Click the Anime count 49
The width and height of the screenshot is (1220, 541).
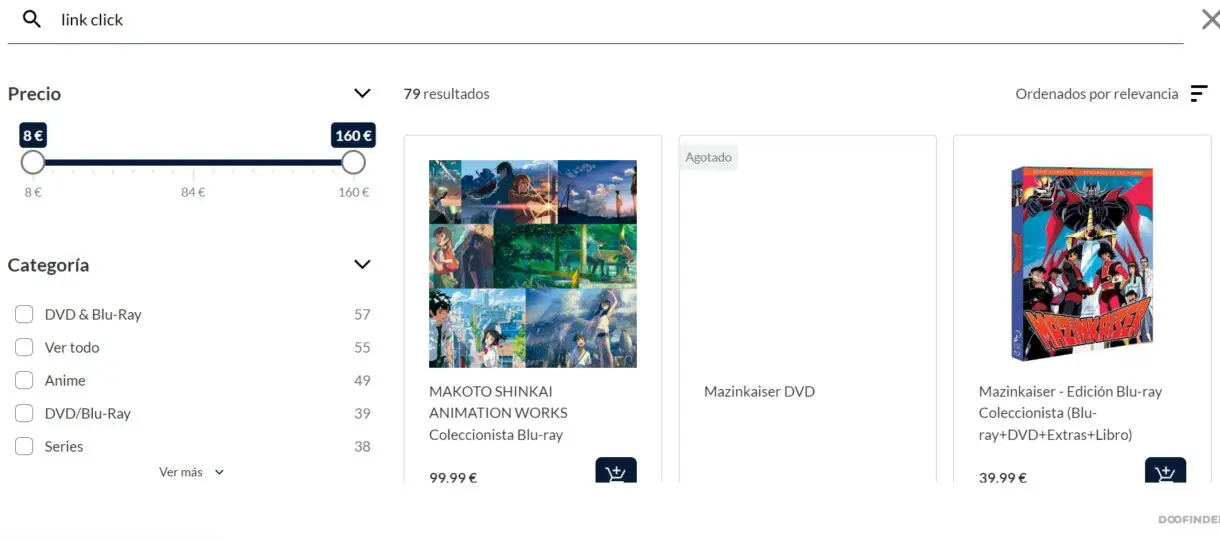point(362,380)
